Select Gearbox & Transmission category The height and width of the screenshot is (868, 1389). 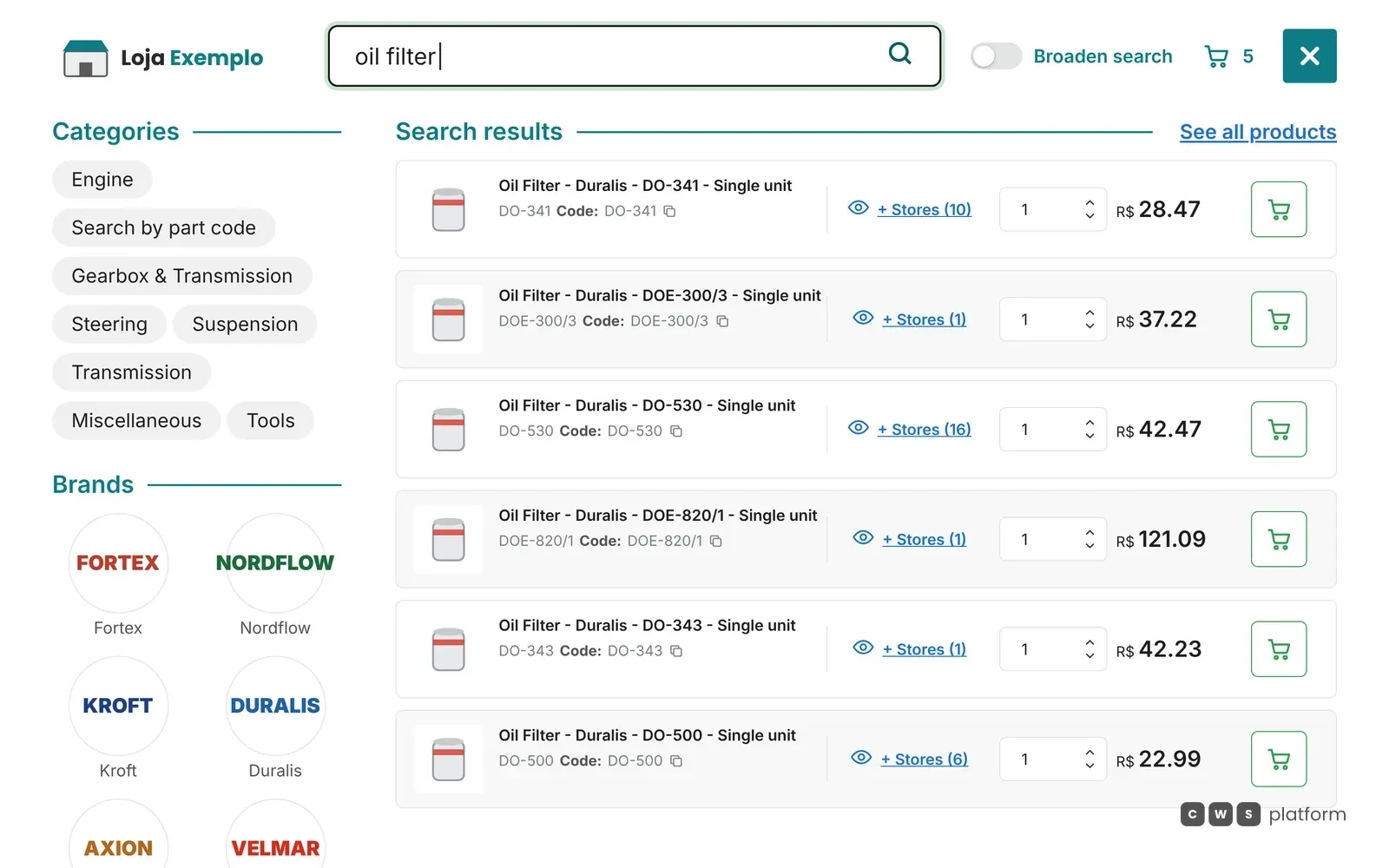point(182,276)
